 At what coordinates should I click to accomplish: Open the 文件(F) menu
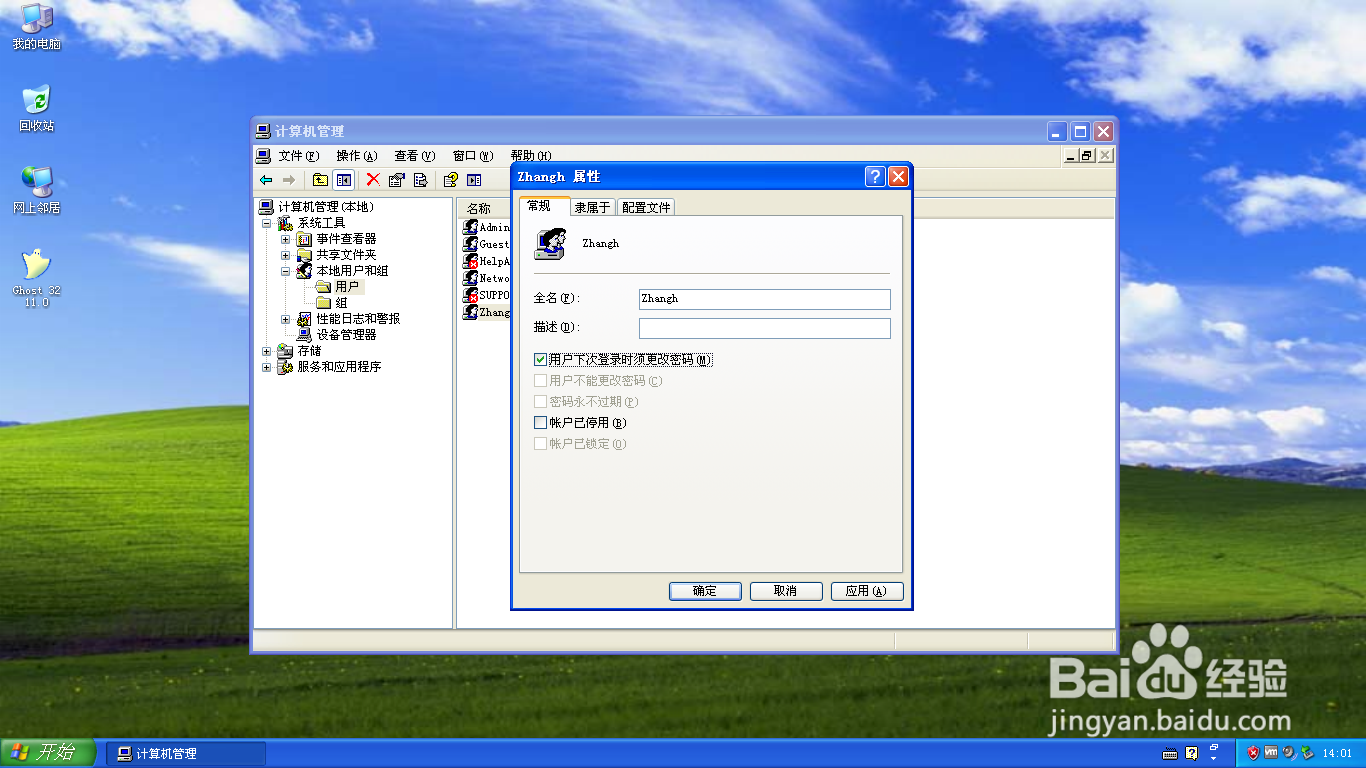point(298,156)
